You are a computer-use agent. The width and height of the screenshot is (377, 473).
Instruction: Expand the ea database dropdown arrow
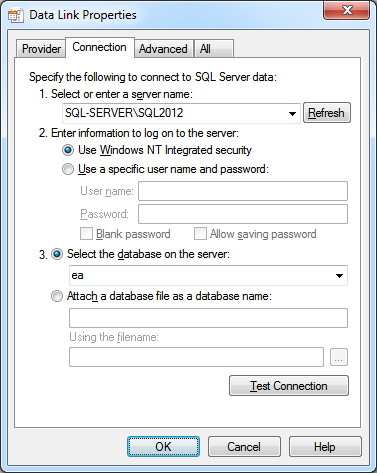339,275
